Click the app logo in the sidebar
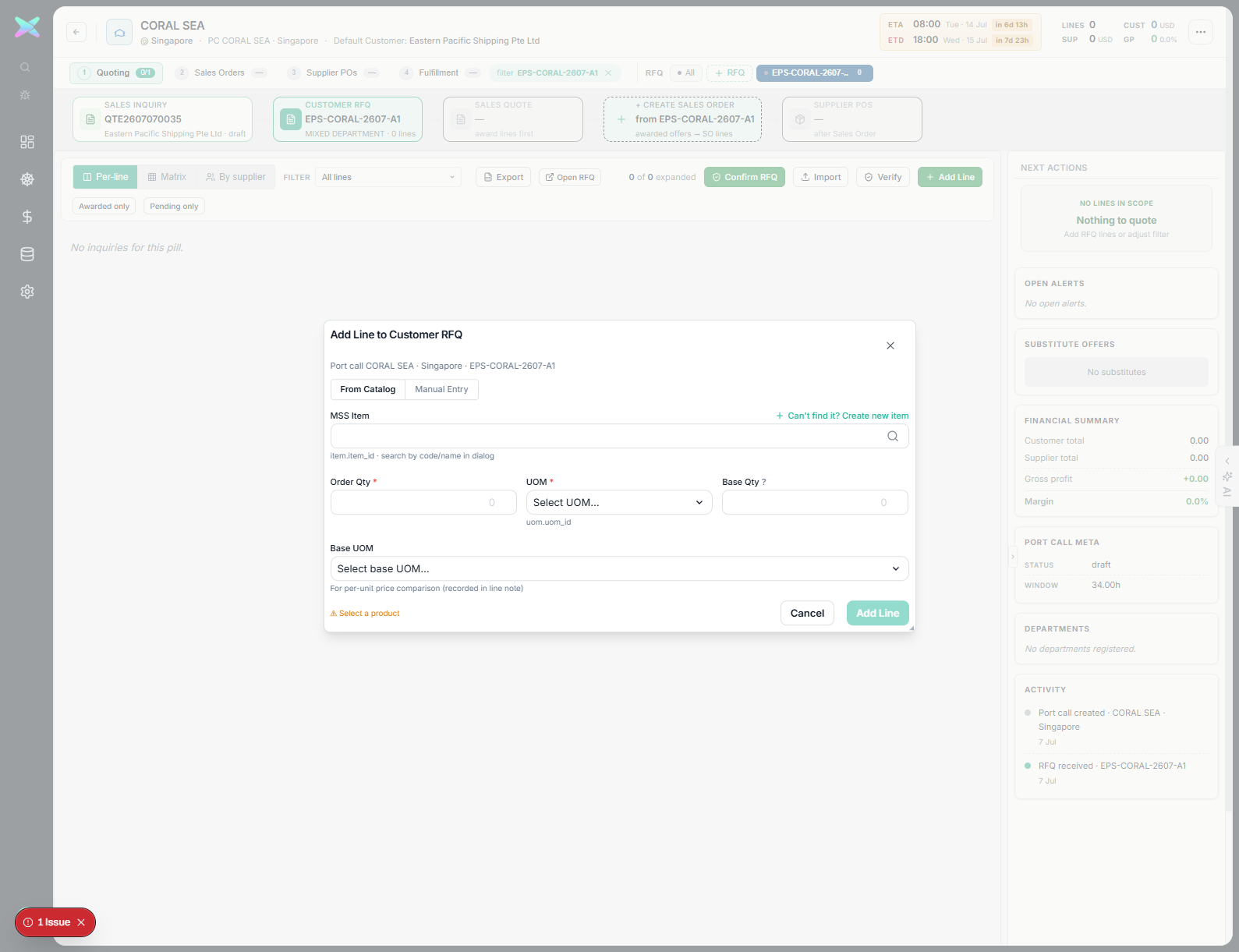 pyautogui.click(x=27, y=27)
